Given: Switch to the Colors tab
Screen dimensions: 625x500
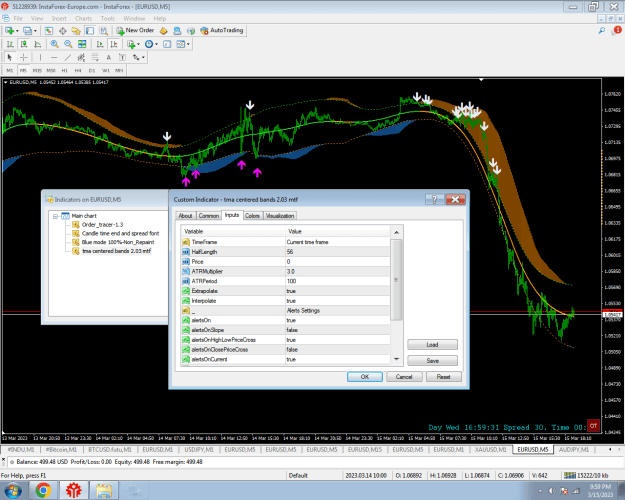Looking at the screenshot, I should (252, 216).
